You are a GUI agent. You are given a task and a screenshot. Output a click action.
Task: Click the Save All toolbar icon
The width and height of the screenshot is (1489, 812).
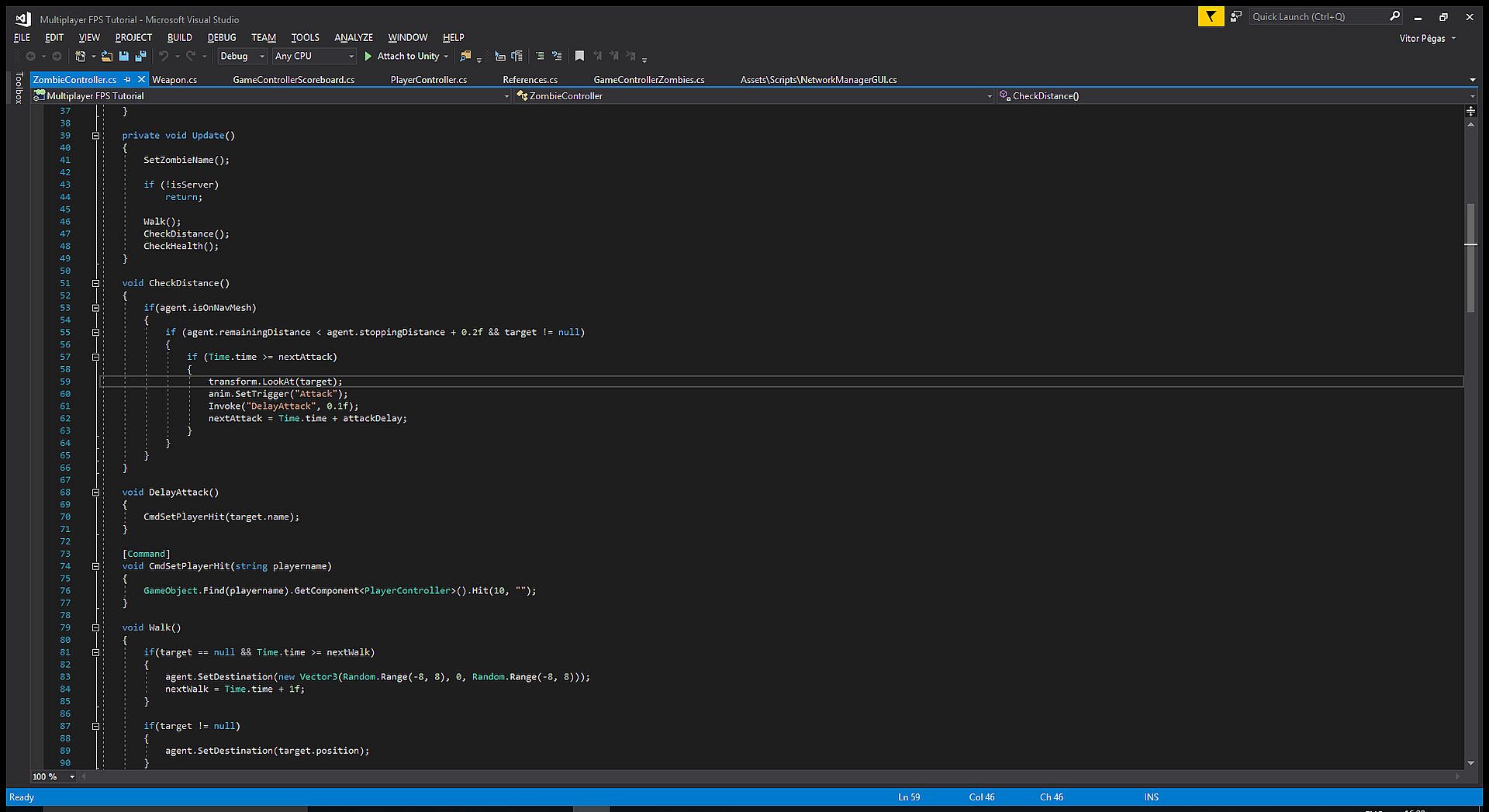click(140, 56)
